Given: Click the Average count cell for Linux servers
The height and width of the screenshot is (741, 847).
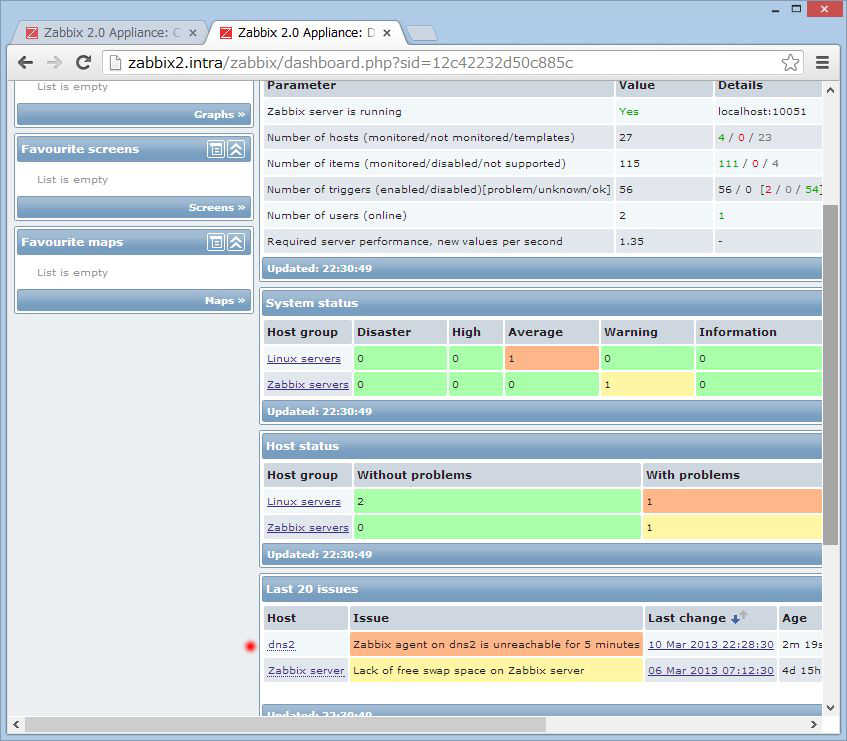Looking at the screenshot, I should (x=552, y=359).
